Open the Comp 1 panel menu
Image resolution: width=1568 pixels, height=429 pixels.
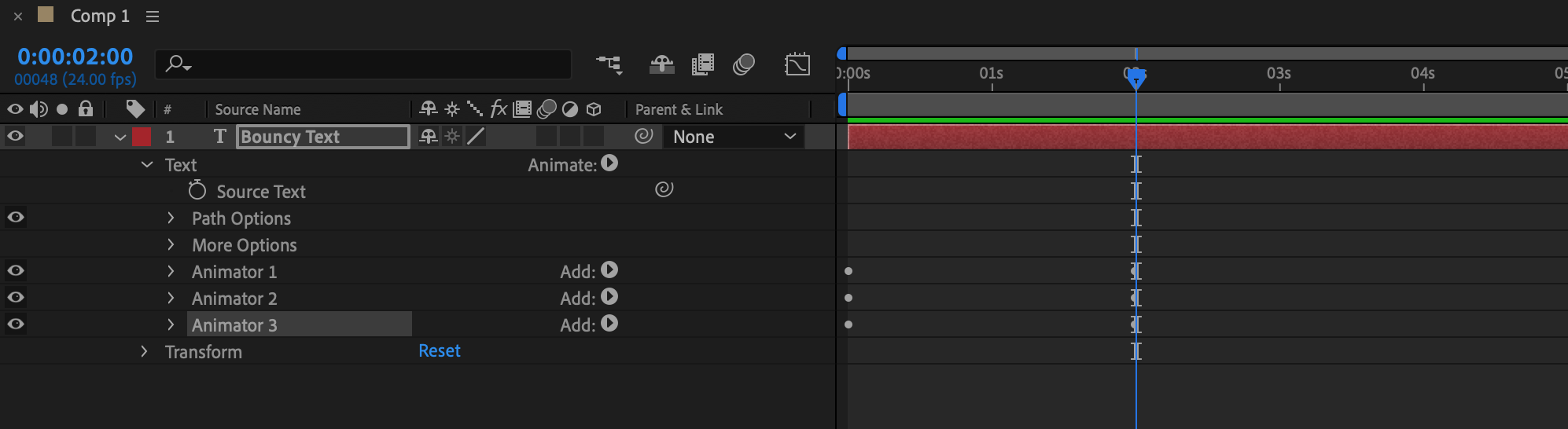[153, 16]
